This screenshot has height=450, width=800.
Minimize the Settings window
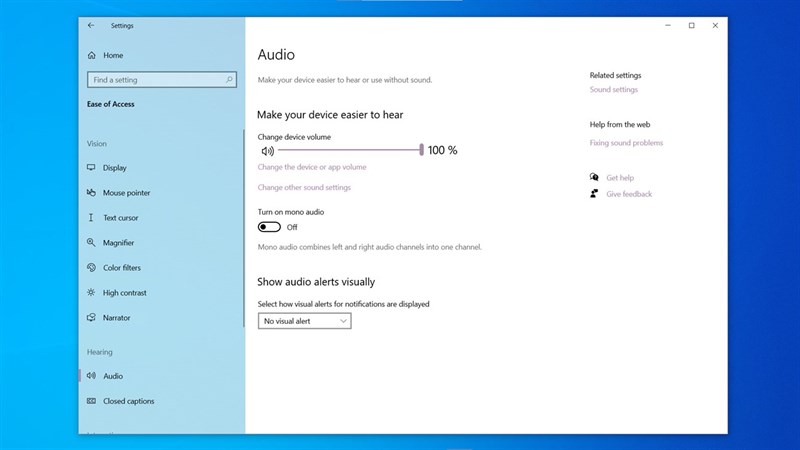[668, 25]
